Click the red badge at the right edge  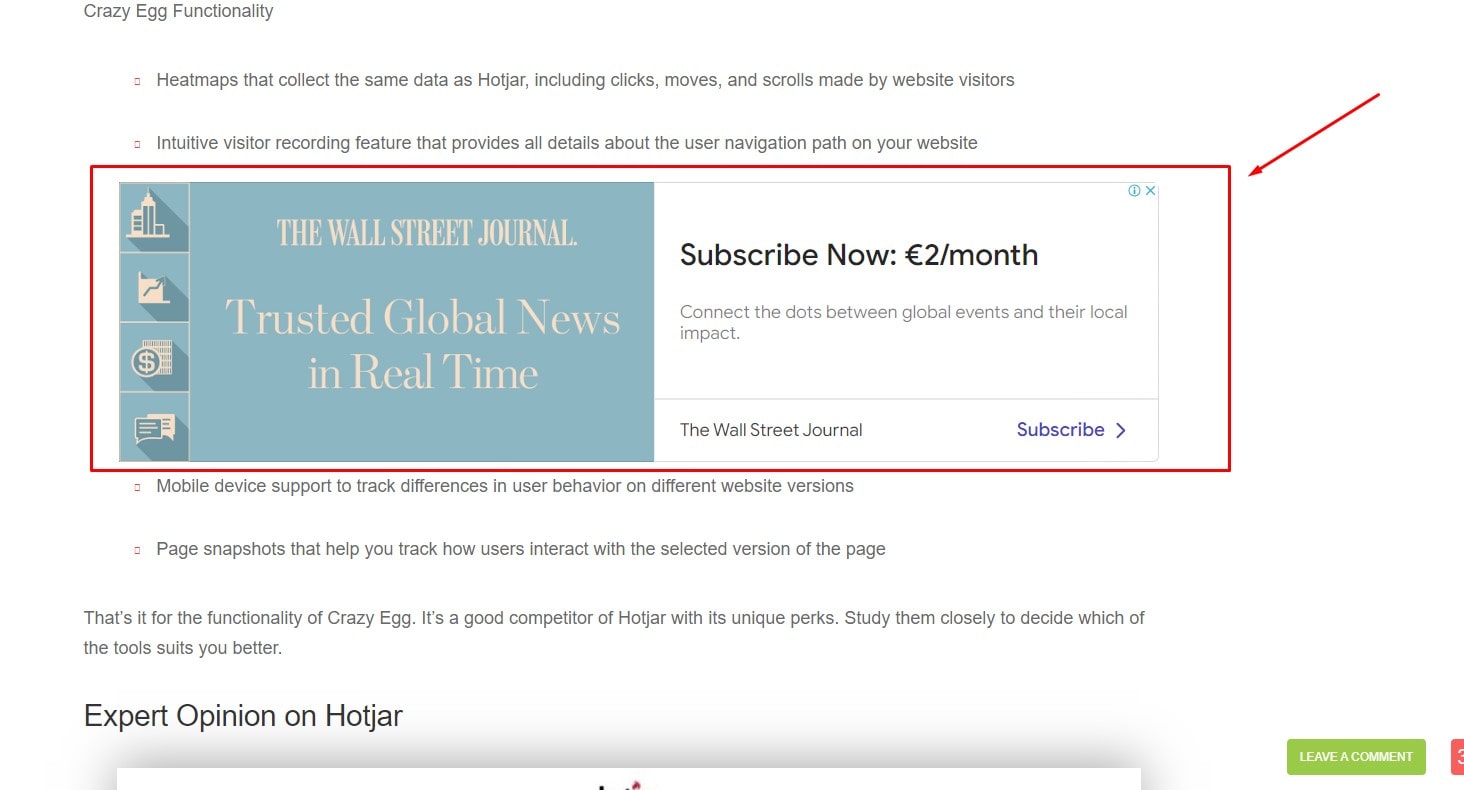[x=1458, y=756]
